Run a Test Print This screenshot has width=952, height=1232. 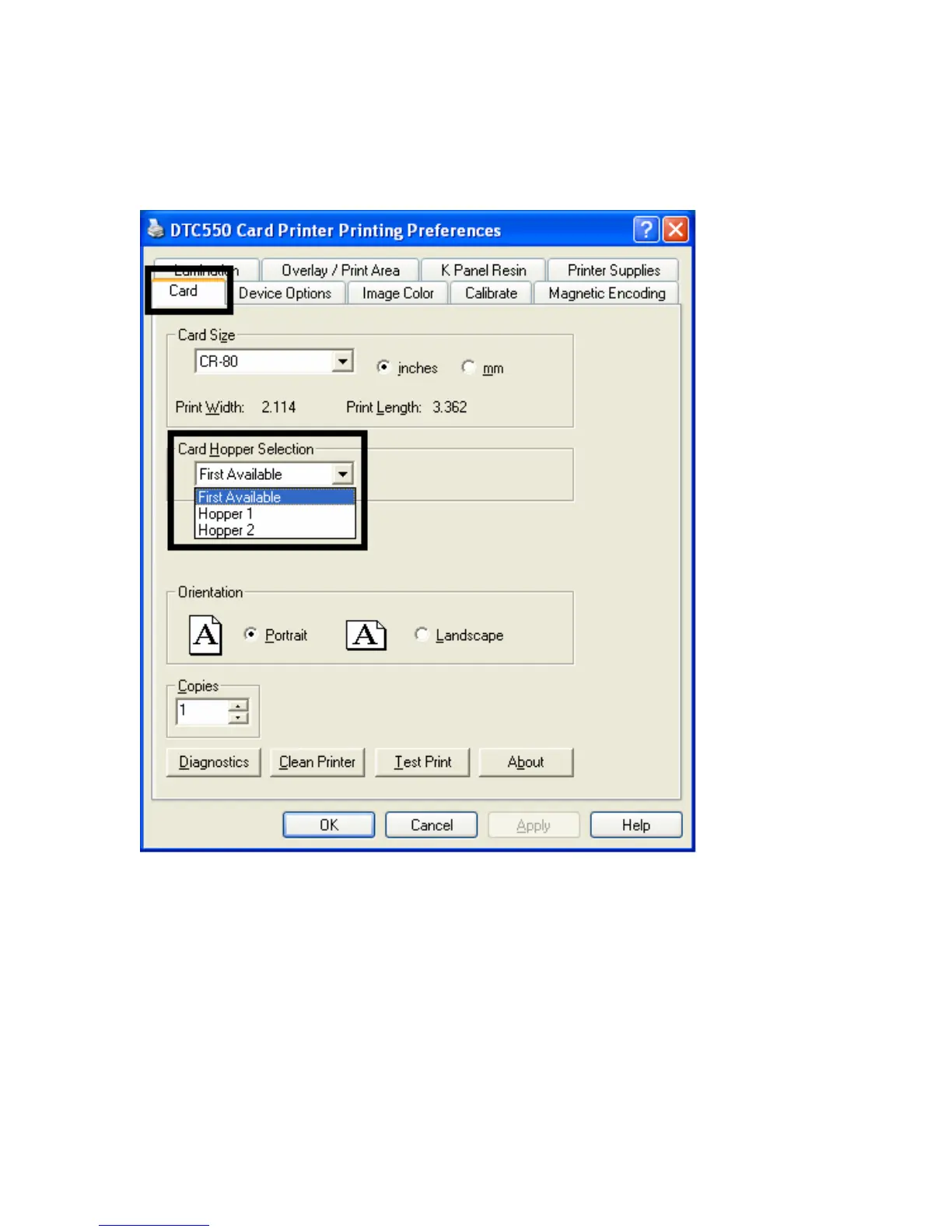422,762
